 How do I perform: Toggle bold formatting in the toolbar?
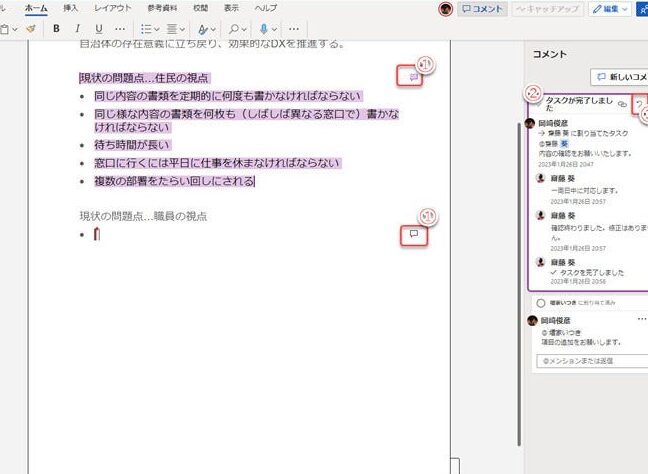[57, 28]
